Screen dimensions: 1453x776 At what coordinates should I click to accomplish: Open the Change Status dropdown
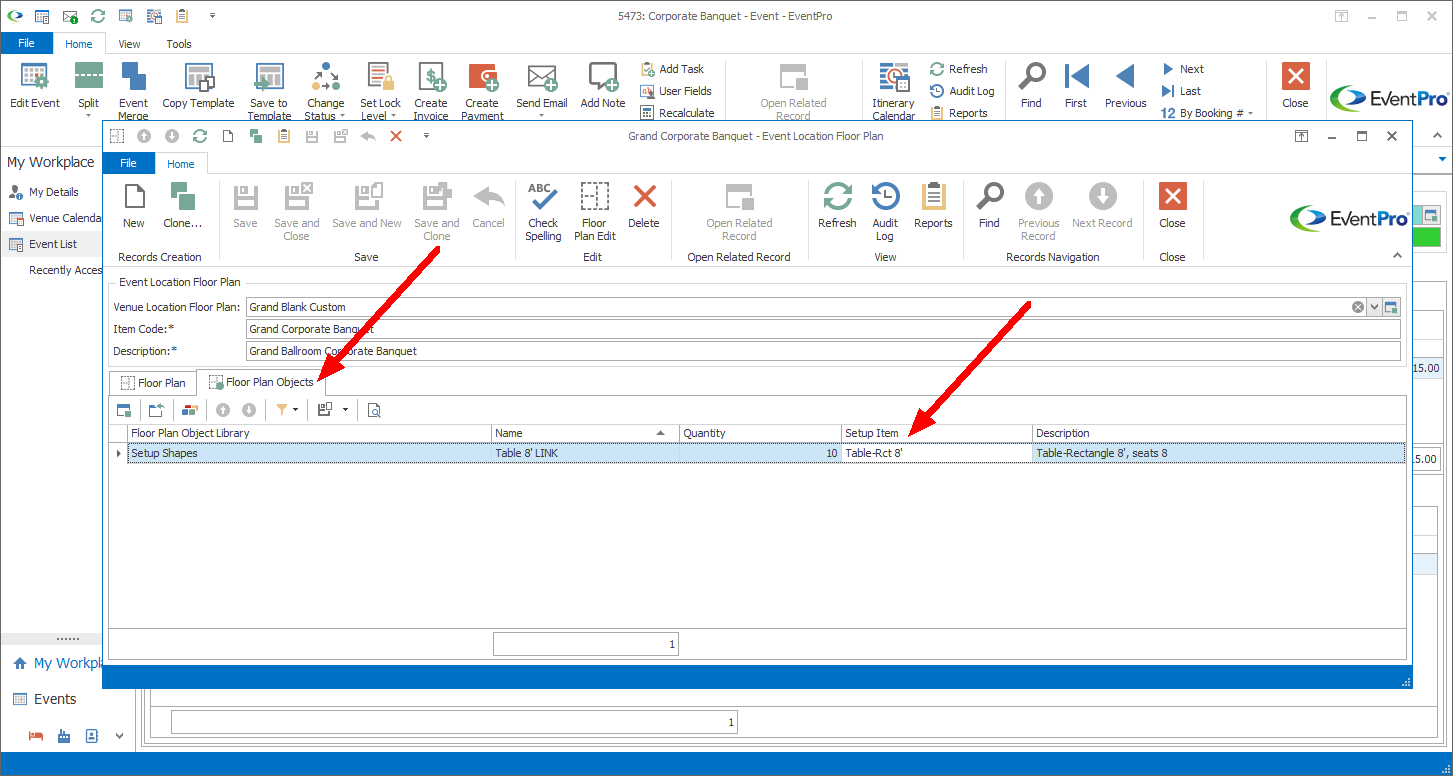[x=342, y=116]
